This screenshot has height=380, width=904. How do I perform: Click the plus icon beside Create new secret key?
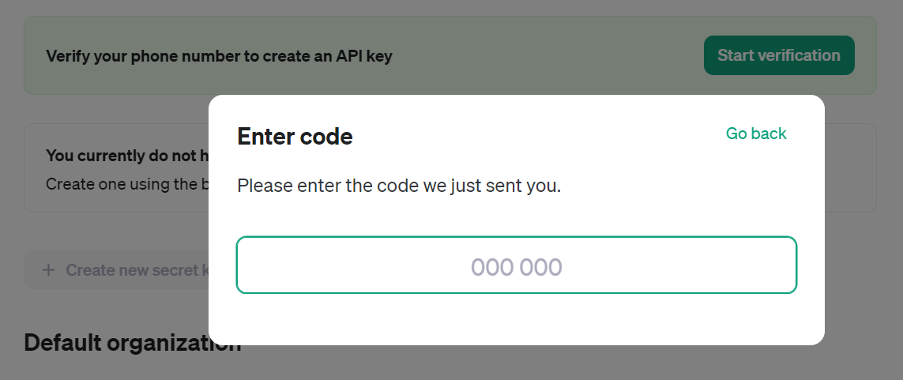tap(49, 270)
